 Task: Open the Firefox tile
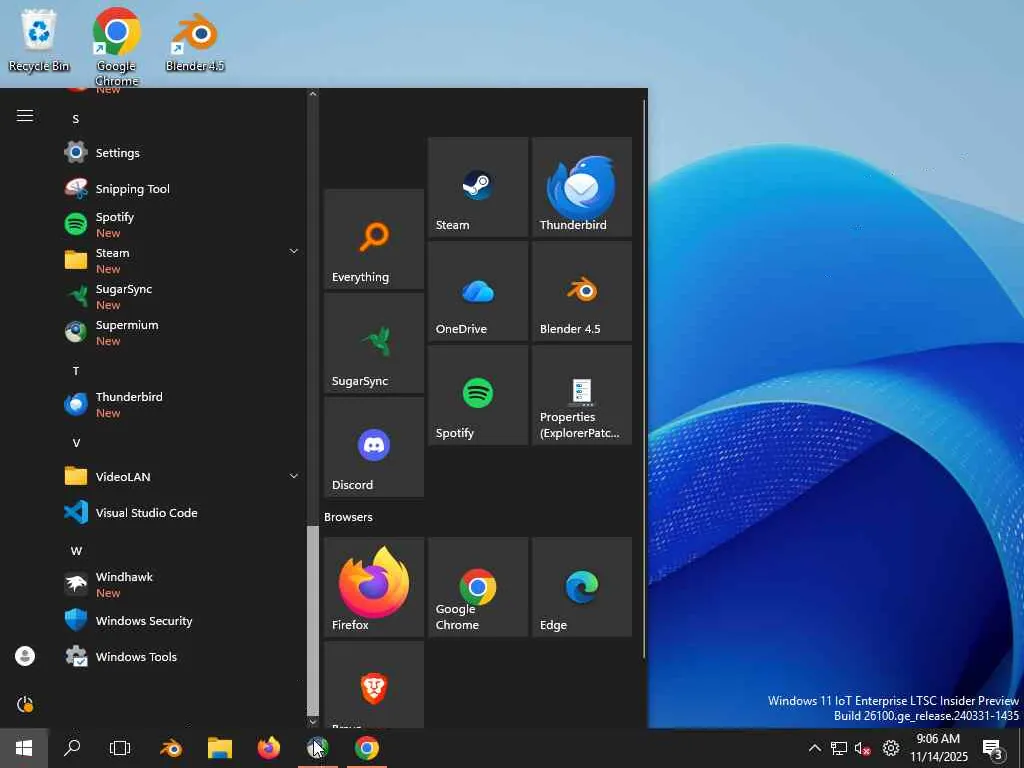[374, 586]
